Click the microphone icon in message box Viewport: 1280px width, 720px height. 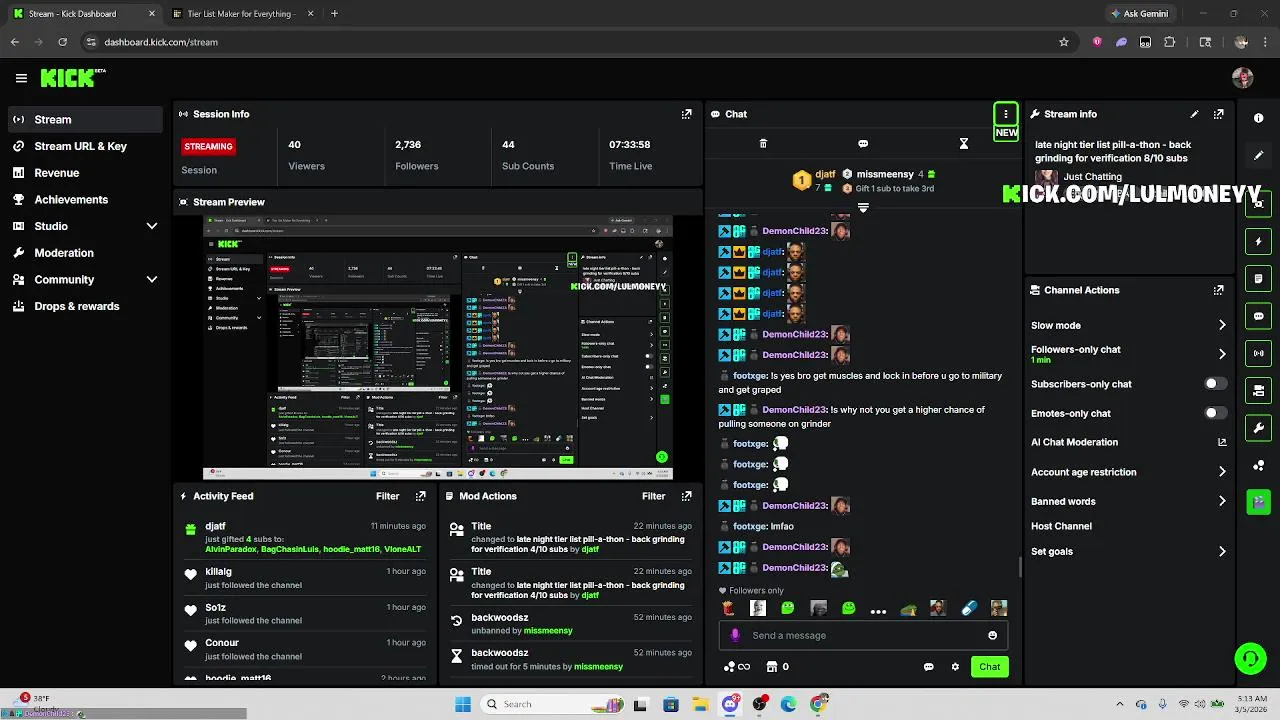coord(735,635)
